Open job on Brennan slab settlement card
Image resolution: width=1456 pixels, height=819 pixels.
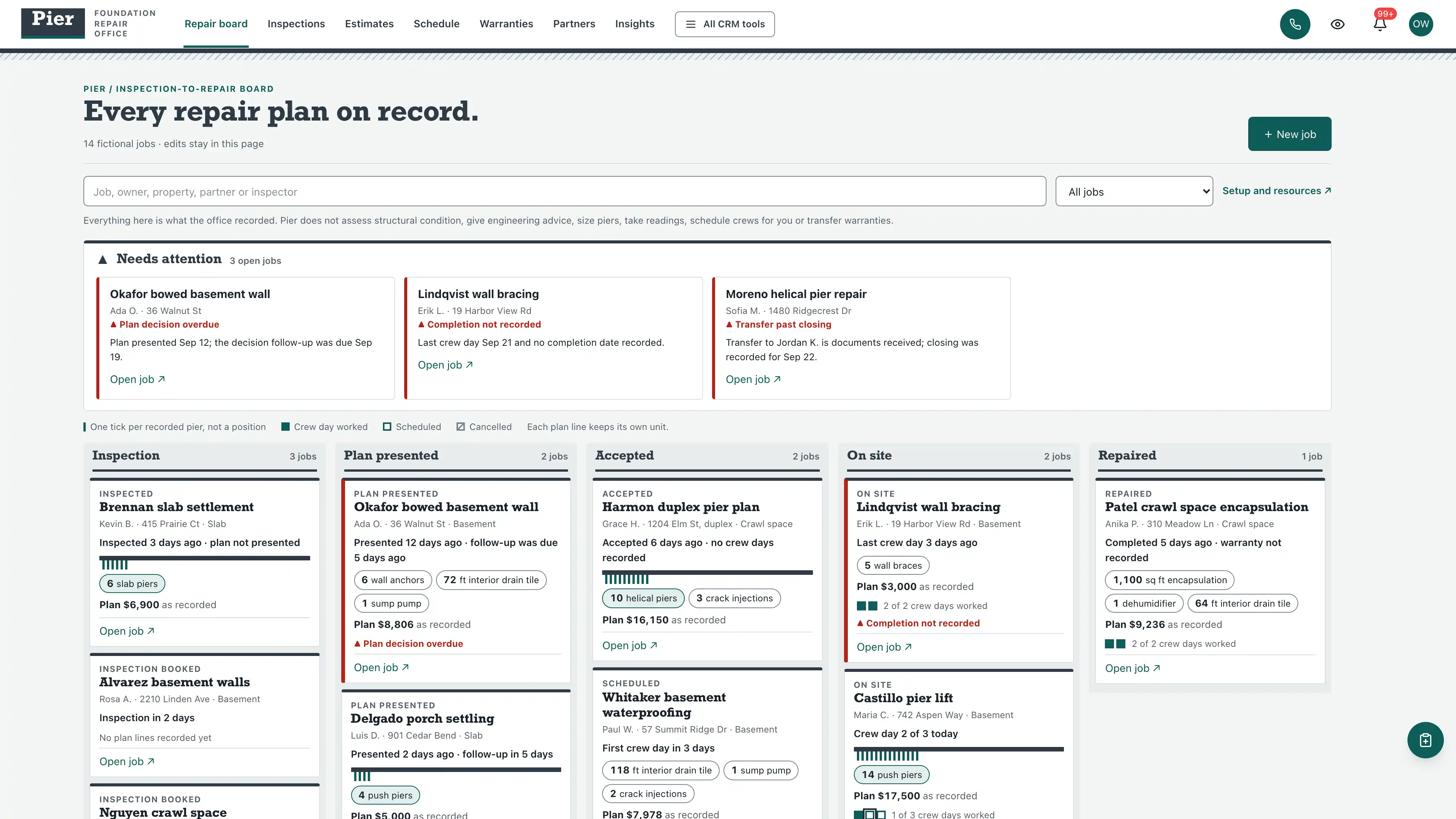[x=127, y=631]
